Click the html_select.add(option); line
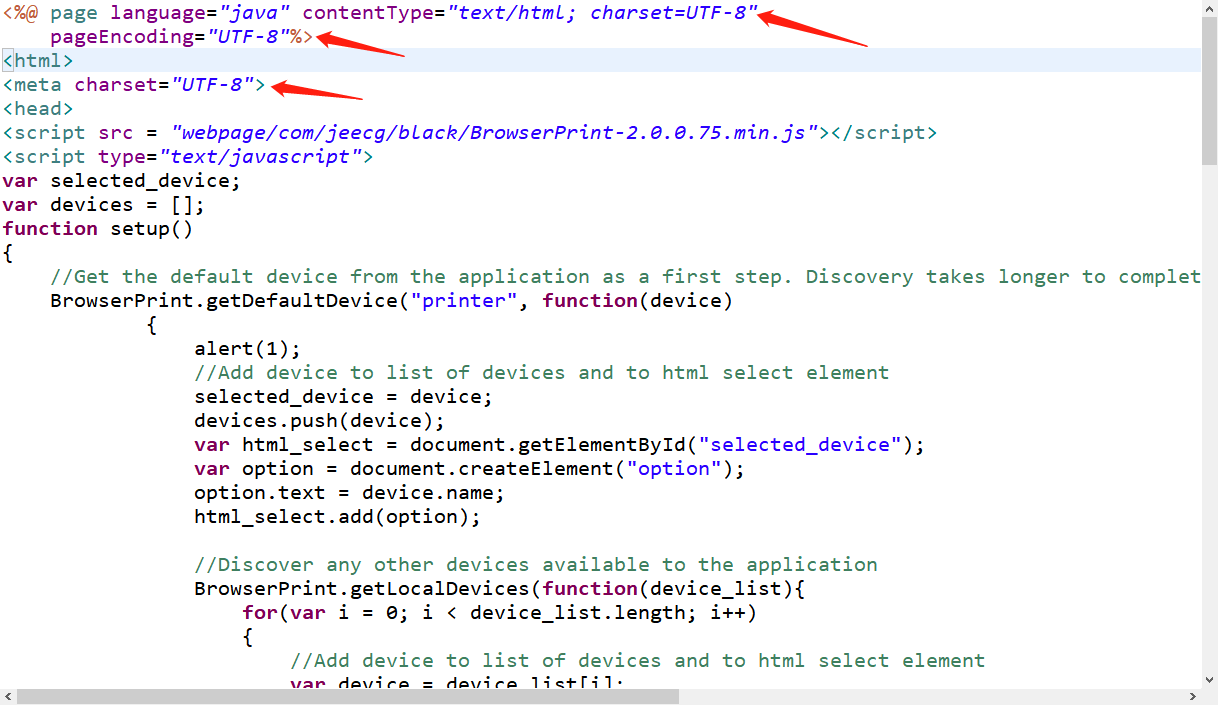Viewport: 1218px width, 705px height. tap(338, 517)
